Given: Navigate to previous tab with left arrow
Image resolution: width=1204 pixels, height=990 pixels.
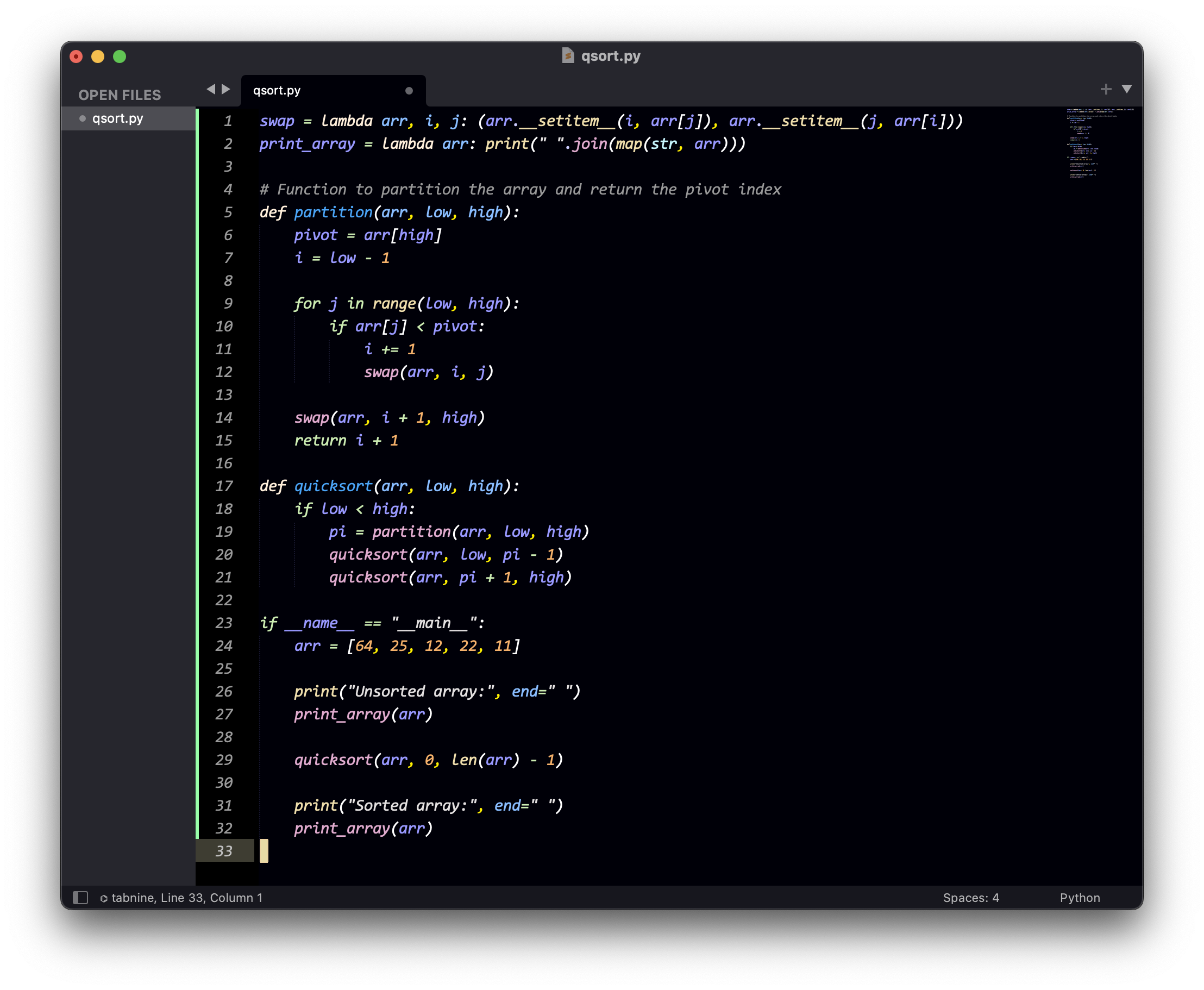Looking at the screenshot, I should click(212, 90).
